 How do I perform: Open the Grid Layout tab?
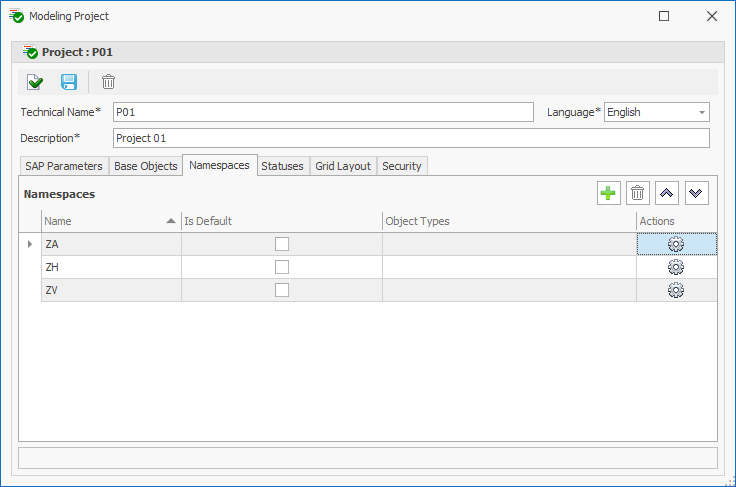click(x=343, y=166)
